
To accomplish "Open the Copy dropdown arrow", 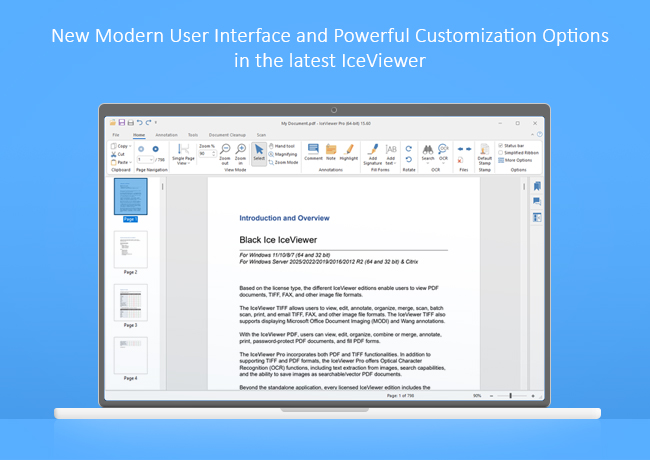I will pos(130,146).
